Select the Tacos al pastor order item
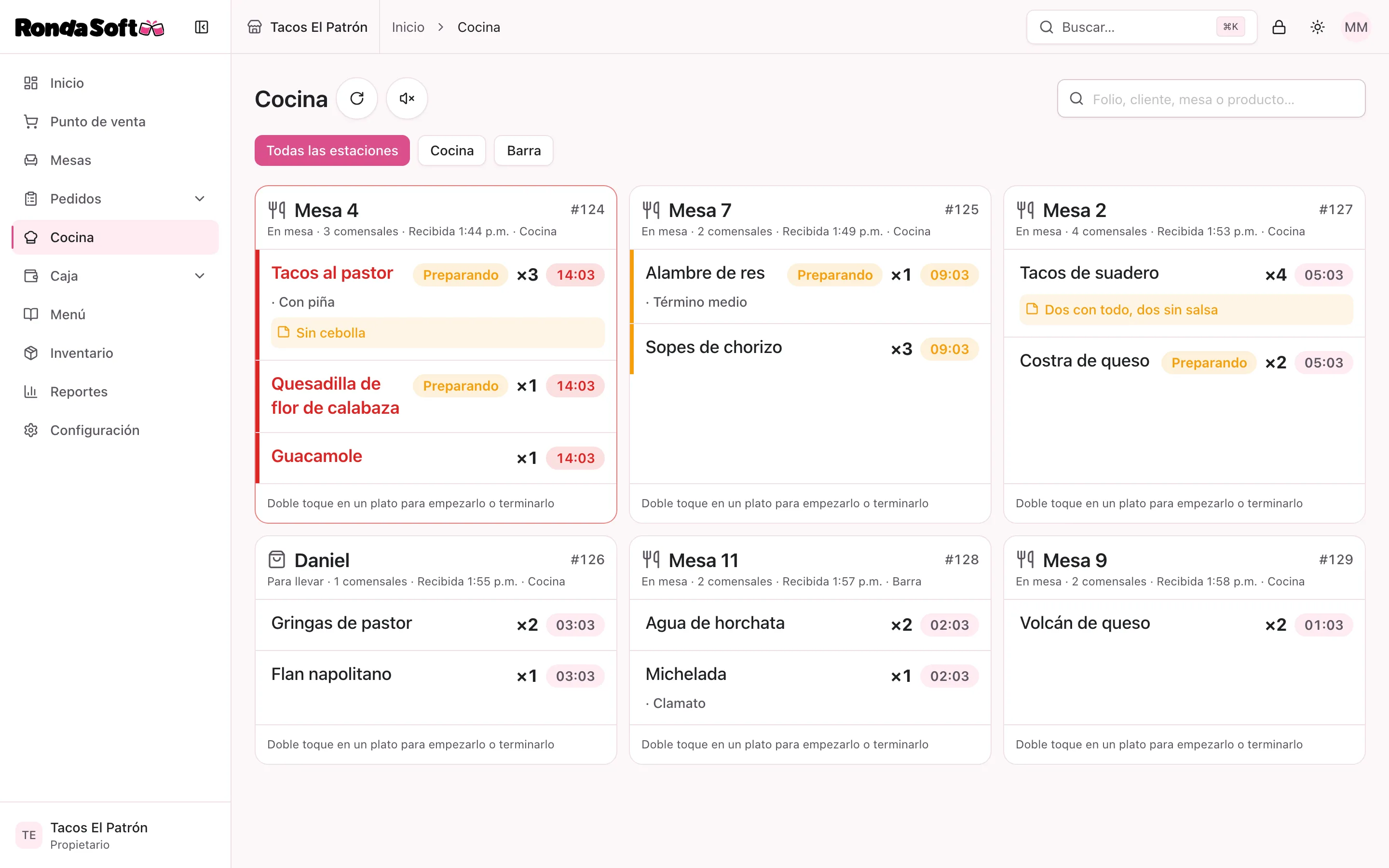Image resolution: width=1389 pixels, height=868 pixels. pyautogui.click(x=436, y=305)
